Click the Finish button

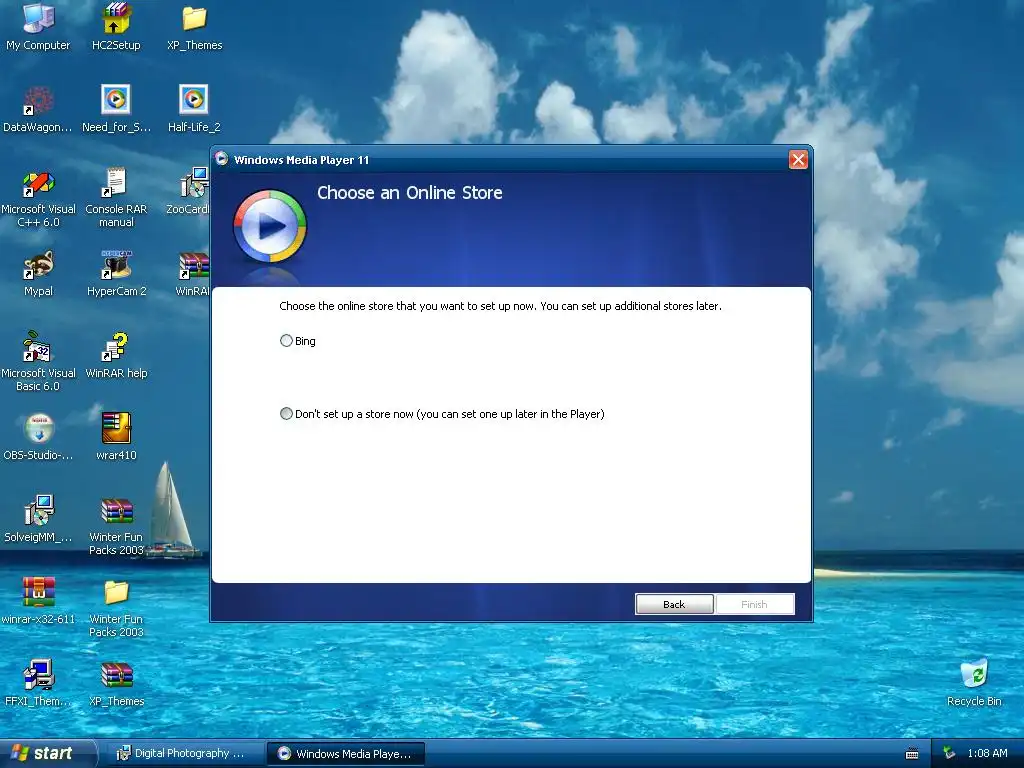click(754, 604)
